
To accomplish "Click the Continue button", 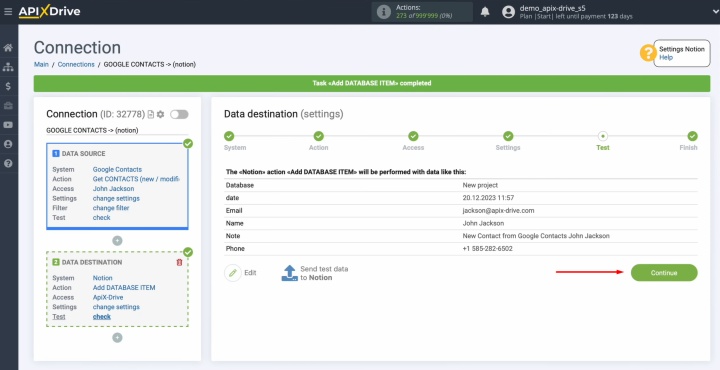I will 664,273.
